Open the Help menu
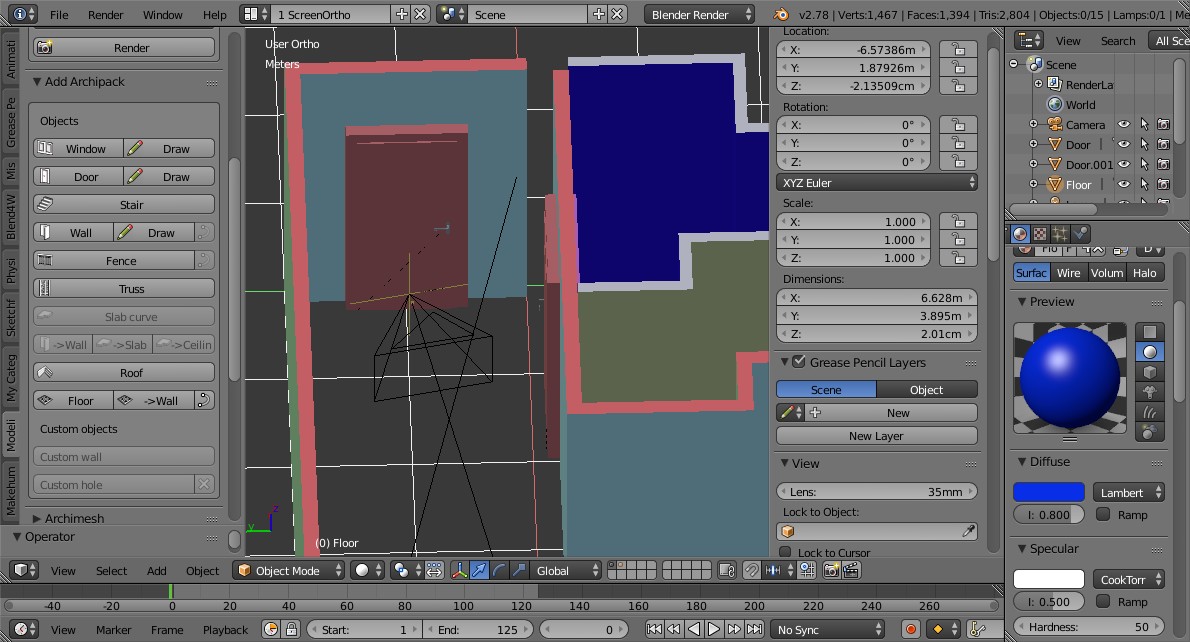 coord(215,14)
